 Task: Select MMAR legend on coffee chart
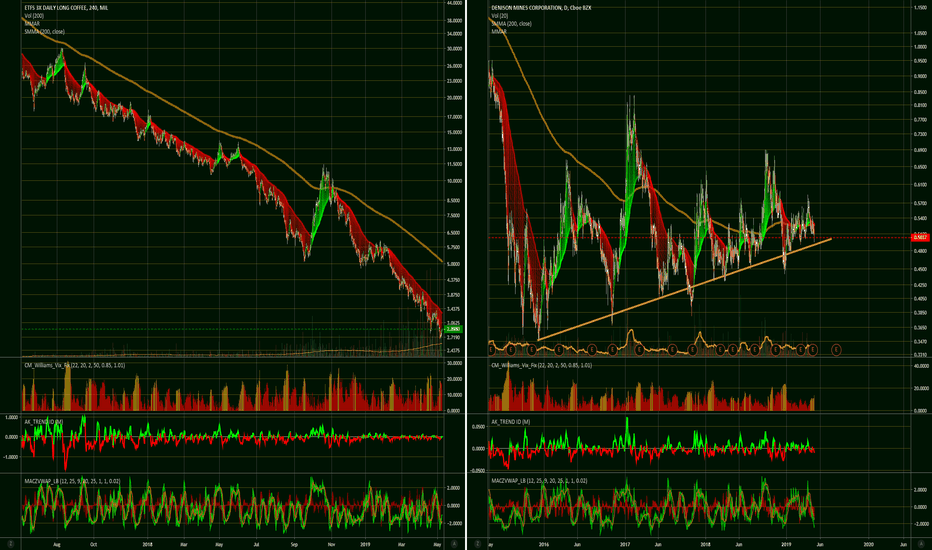tap(32, 24)
